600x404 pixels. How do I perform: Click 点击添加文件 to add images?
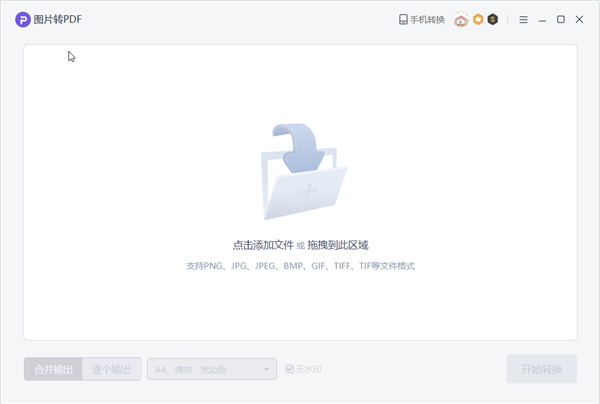tap(263, 245)
